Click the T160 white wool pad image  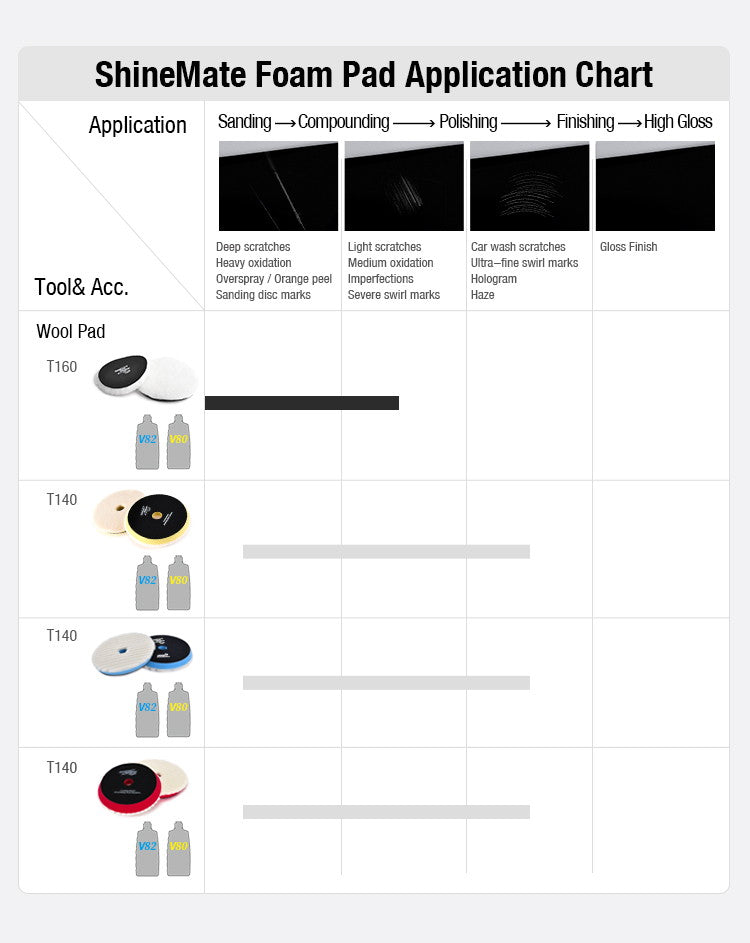[146, 378]
